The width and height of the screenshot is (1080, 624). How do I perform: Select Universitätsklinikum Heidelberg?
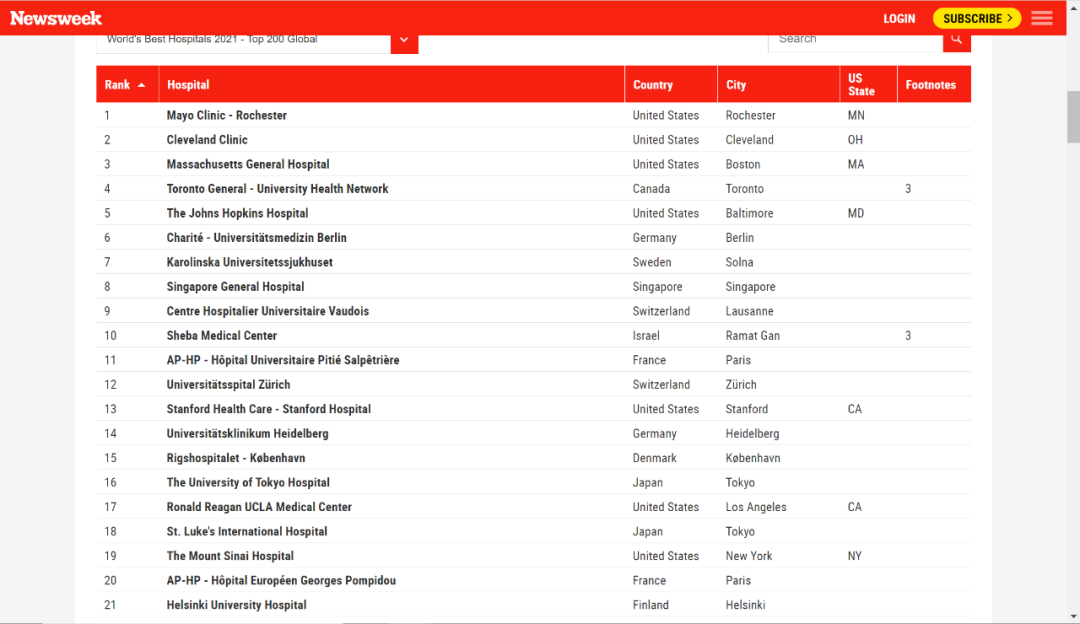pos(247,434)
